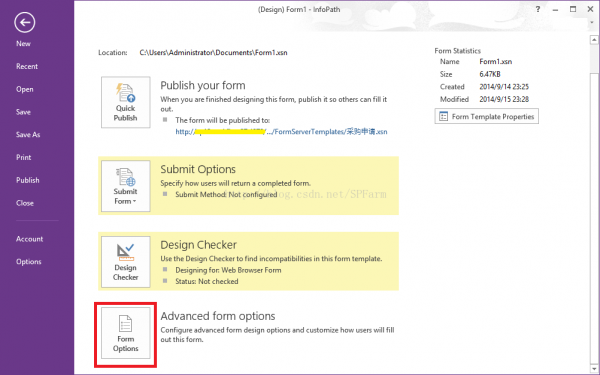This screenshot has height=375, width=600.
Task: Select Open in the backstage menu
Action: click(24, 89)
